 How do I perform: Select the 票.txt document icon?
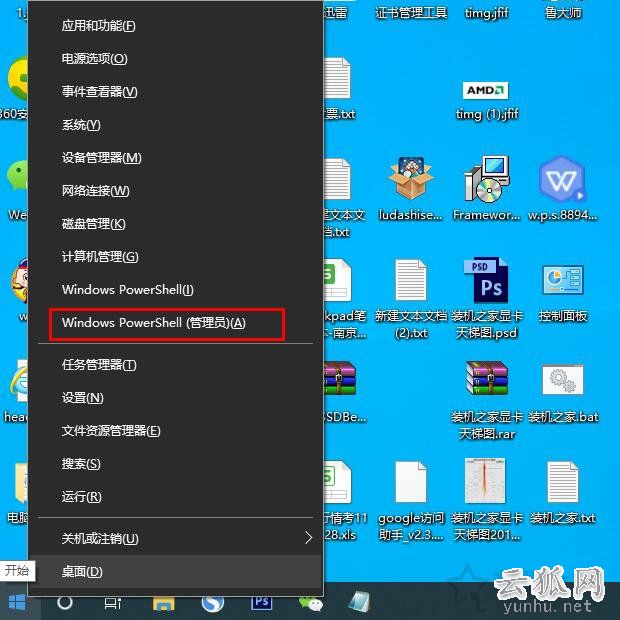[x=337, y=78]
